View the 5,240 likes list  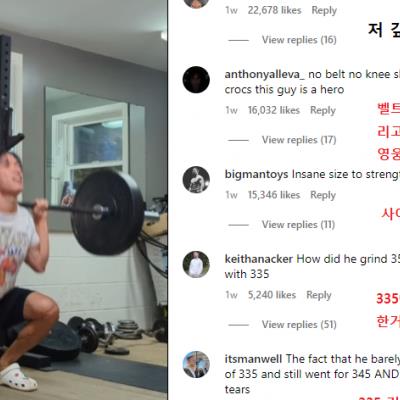click(272, 295)
